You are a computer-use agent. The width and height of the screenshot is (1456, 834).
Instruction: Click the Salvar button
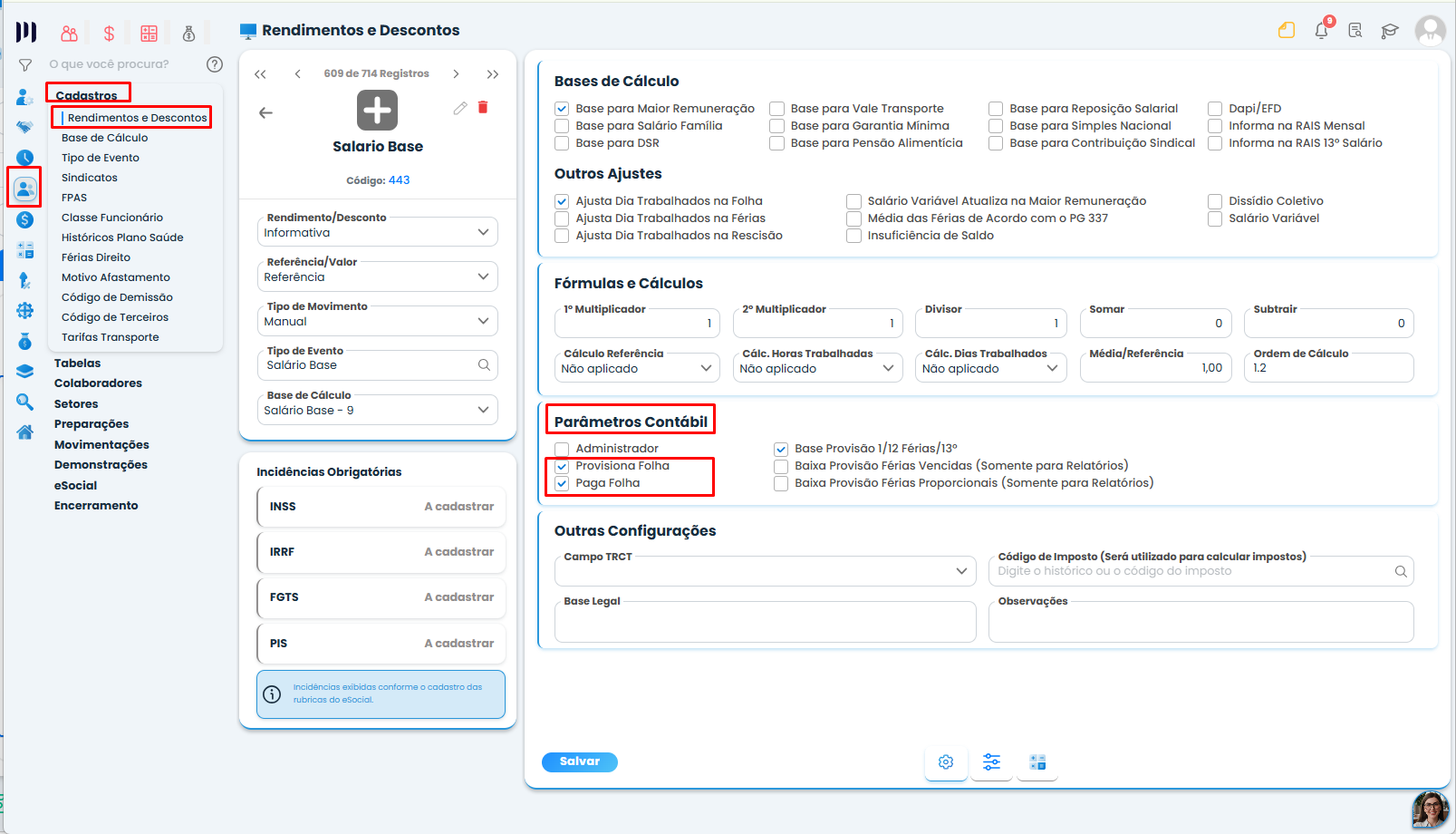point(580,761)
